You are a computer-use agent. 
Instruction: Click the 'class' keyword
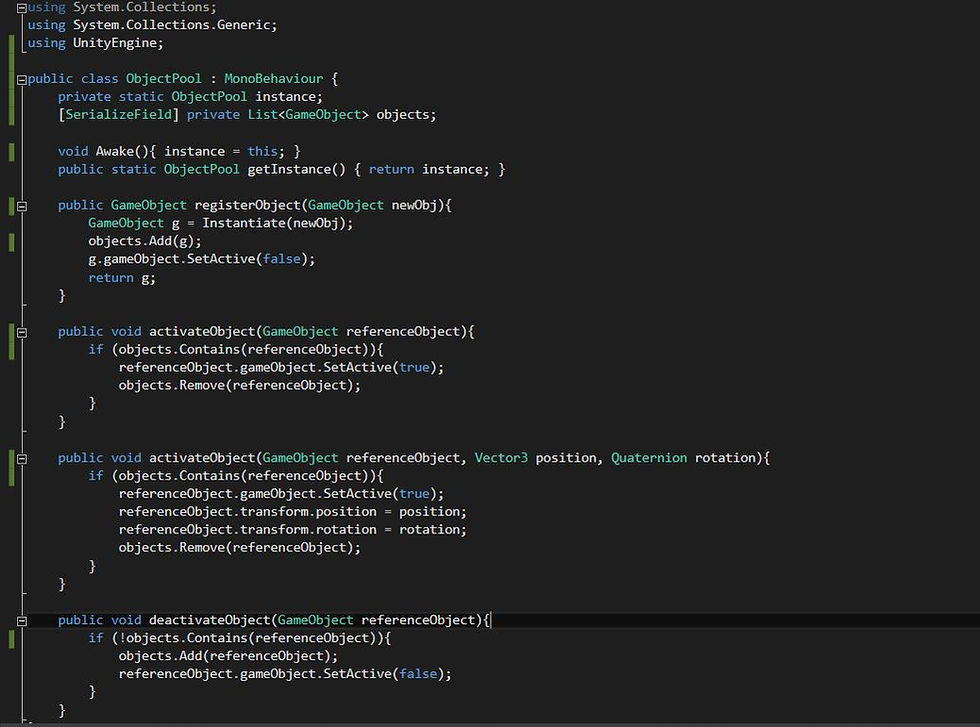99,79
